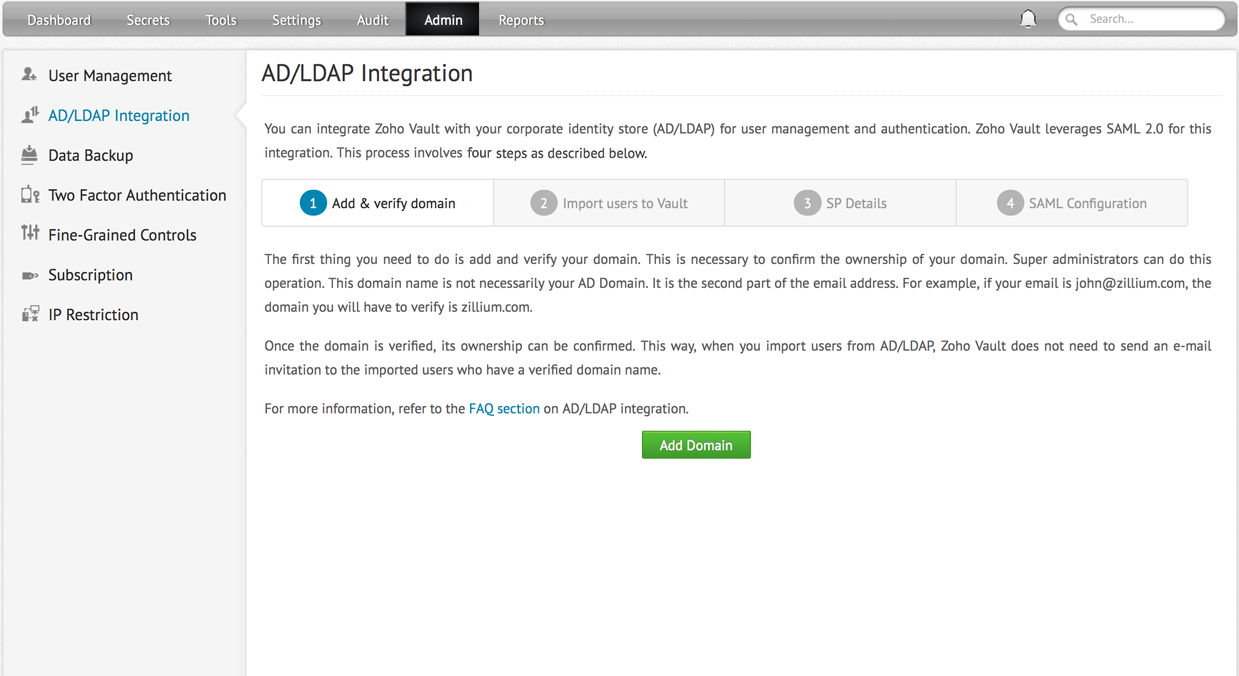Click the AD/LDAP Integration page heading
Viewport: 1239px width, 676px height.
coord(367,73)
